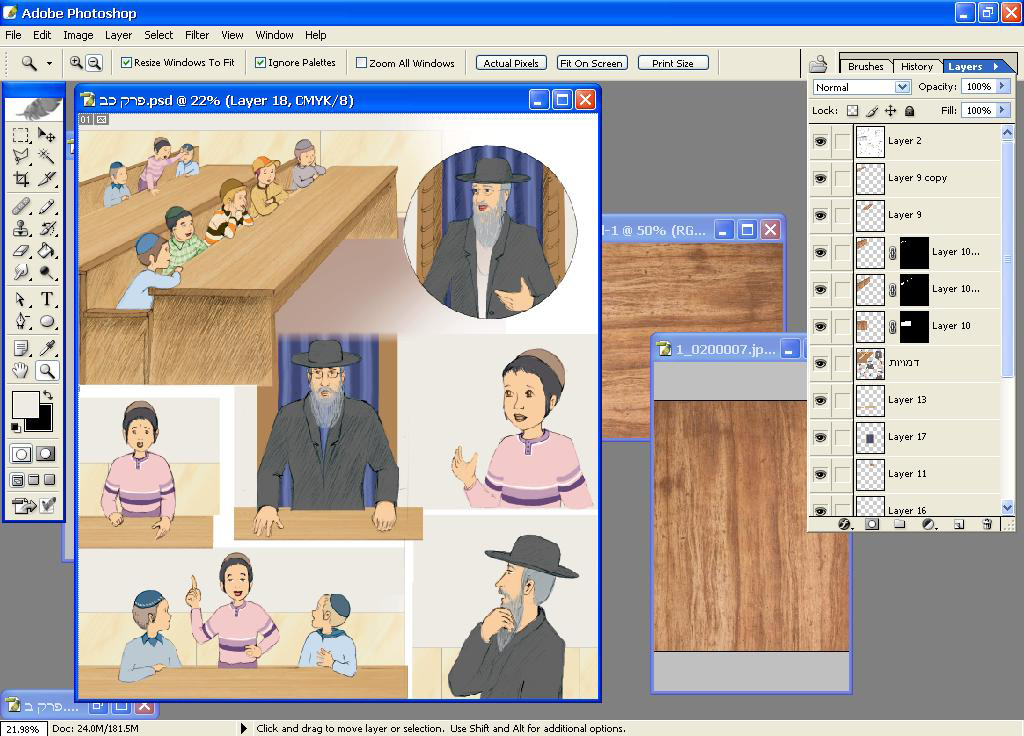This screenshot has width=1024, height=736.
Task: Select the Magic Wand tool
Action: pyautogui.click(x=46, y=157)
